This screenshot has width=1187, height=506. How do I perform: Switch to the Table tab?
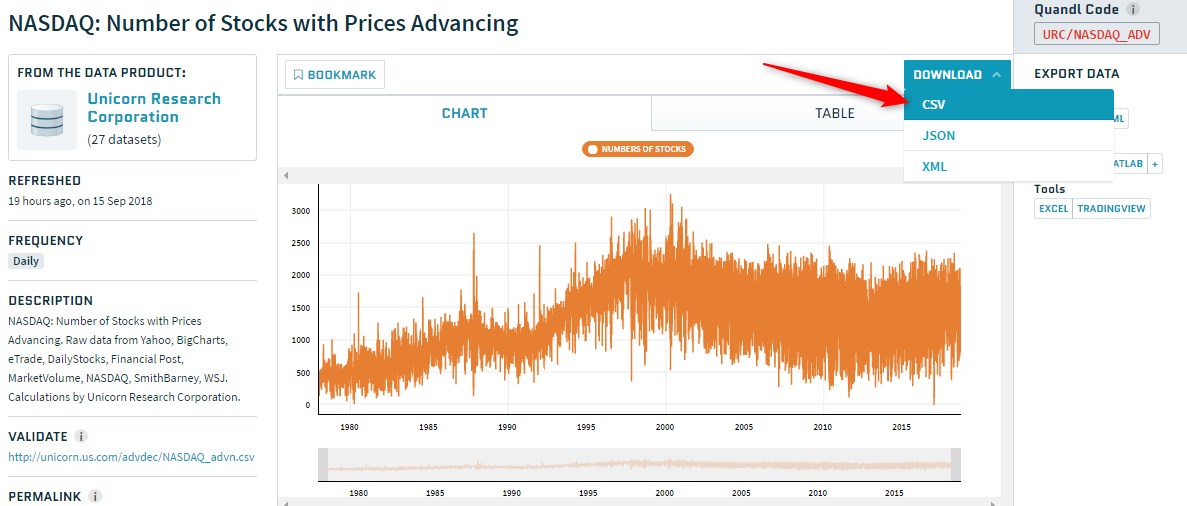(x=834, y=113)
